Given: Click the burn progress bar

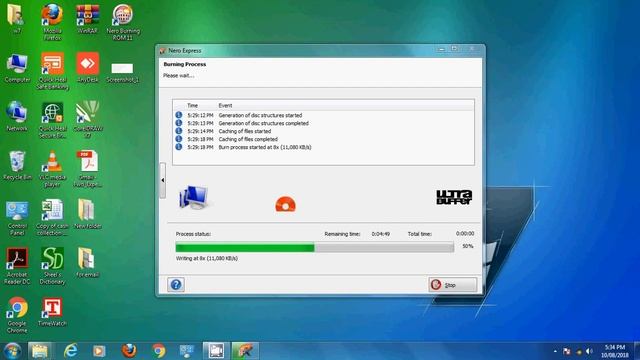Looking at the screenshot, I should [x=315, y=247].
